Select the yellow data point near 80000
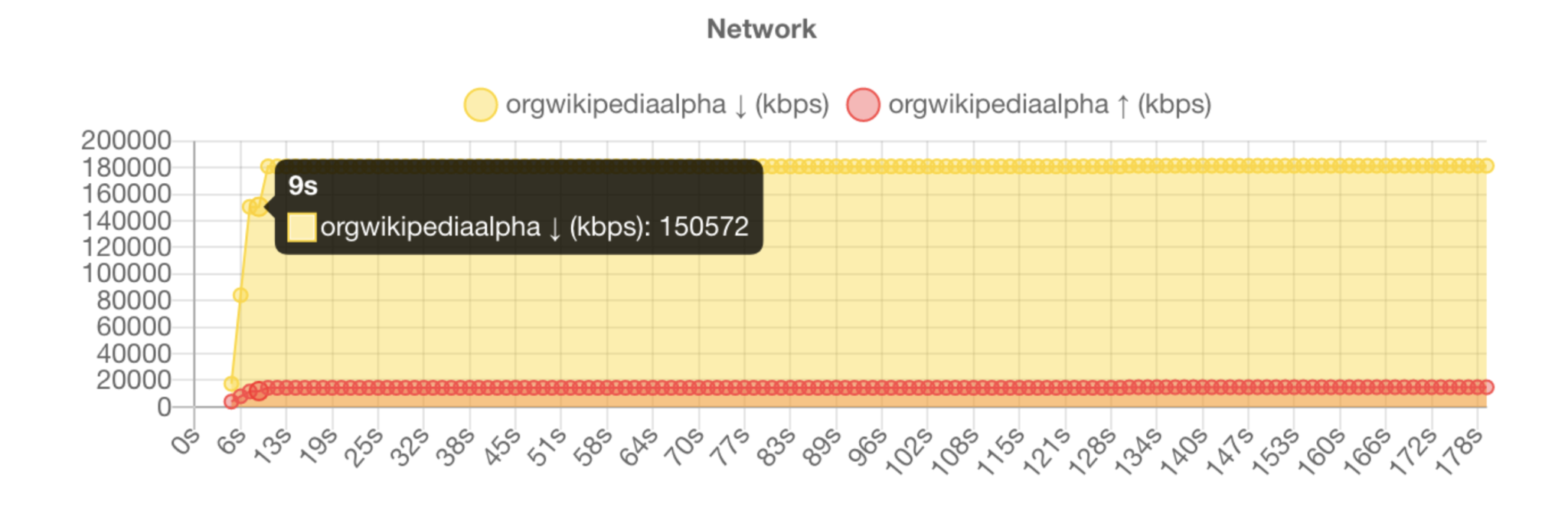The width and height of the screenshot is (1568, 521). click(240, 295)
